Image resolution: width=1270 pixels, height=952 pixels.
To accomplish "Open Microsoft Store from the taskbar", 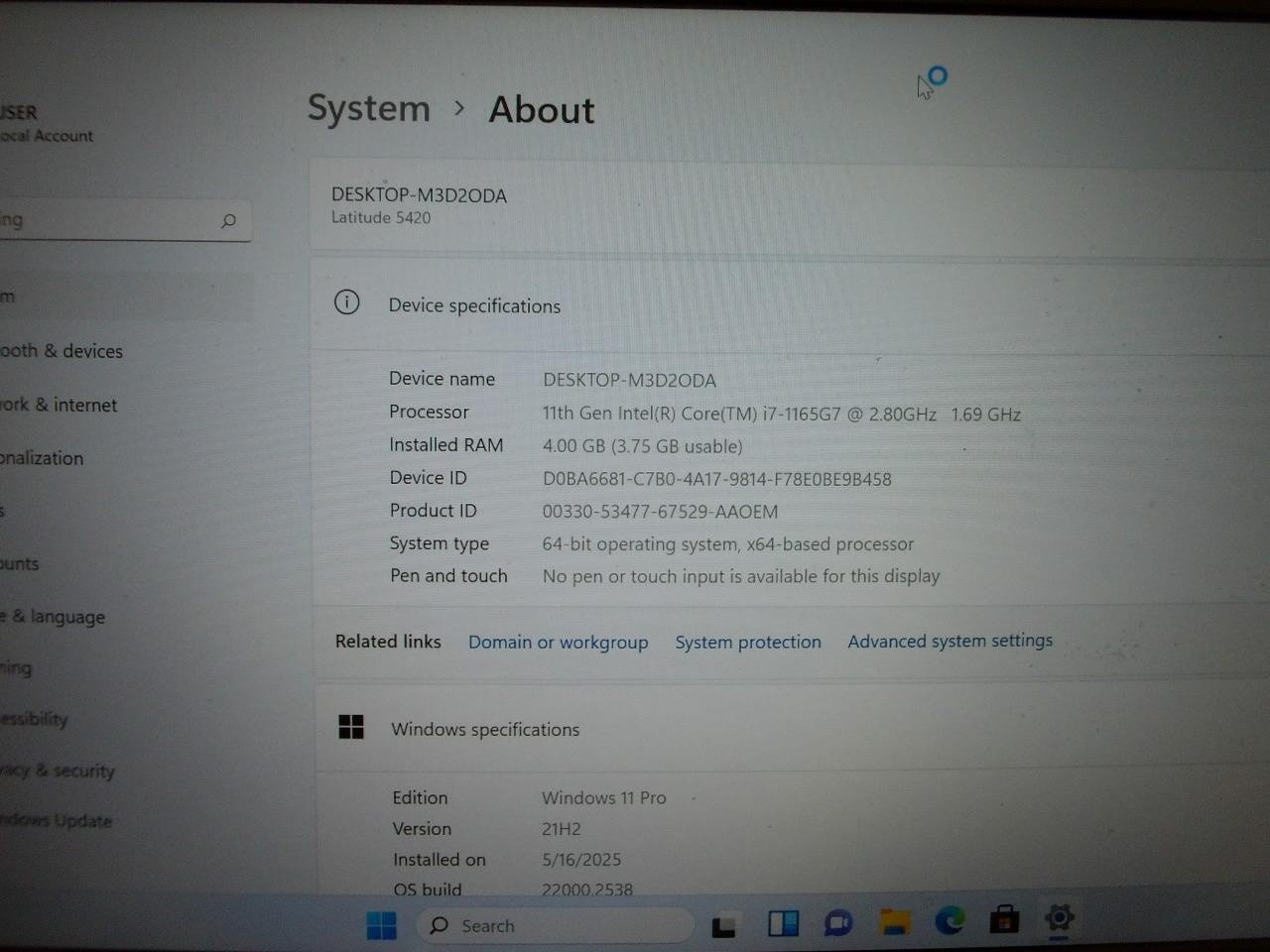I will (1004, 919).
